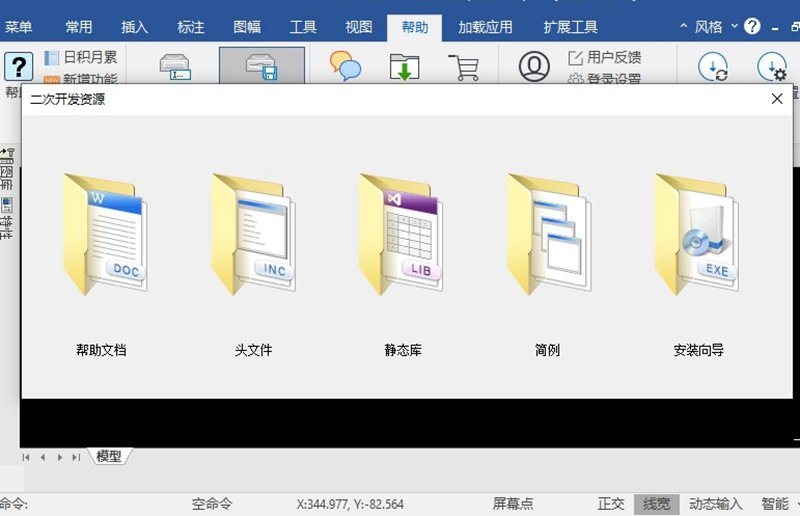
Task: Click the user account circle icon
Action: pyautogui.click(x=534, y=66)
